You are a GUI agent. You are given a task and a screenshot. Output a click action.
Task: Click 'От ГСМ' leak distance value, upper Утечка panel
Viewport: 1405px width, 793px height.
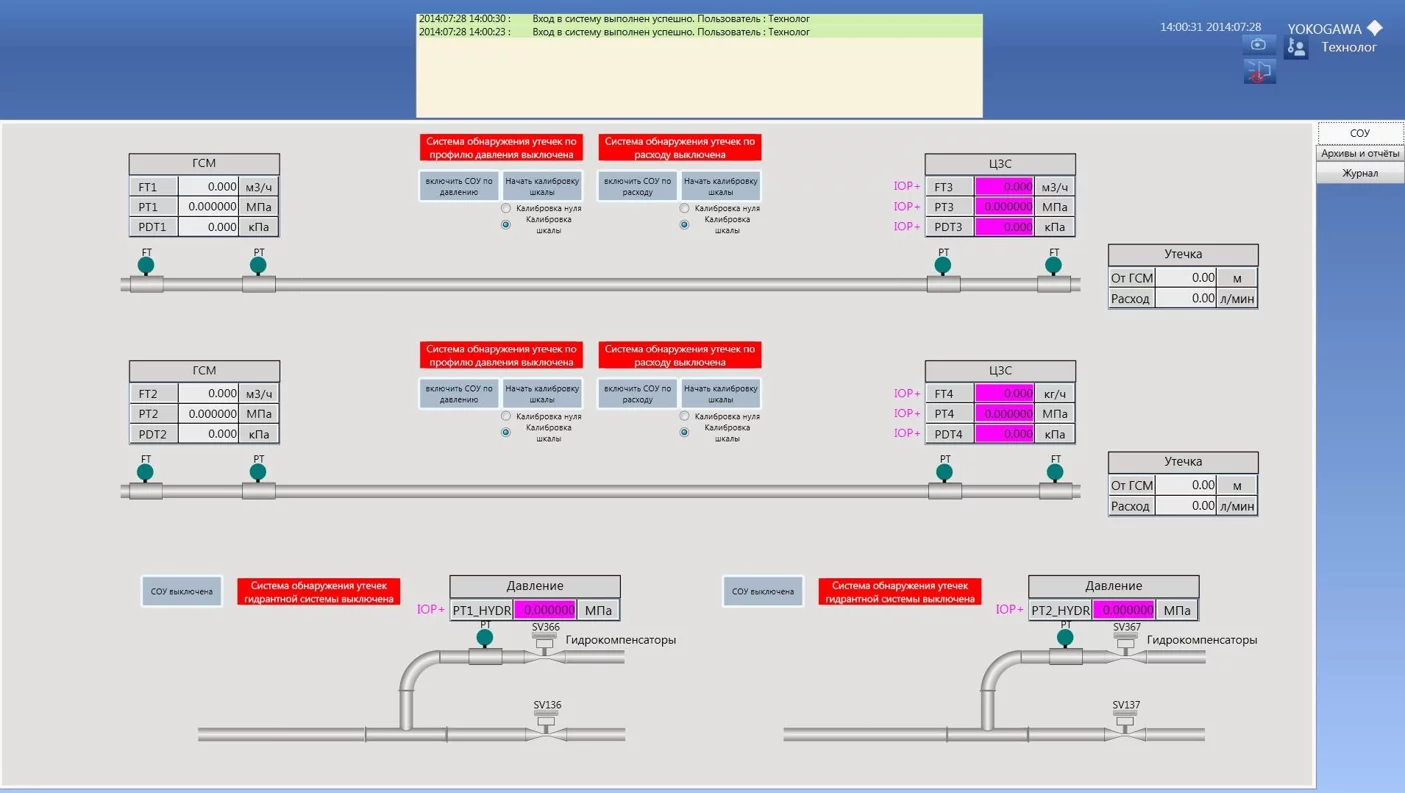coord(1186,278)
